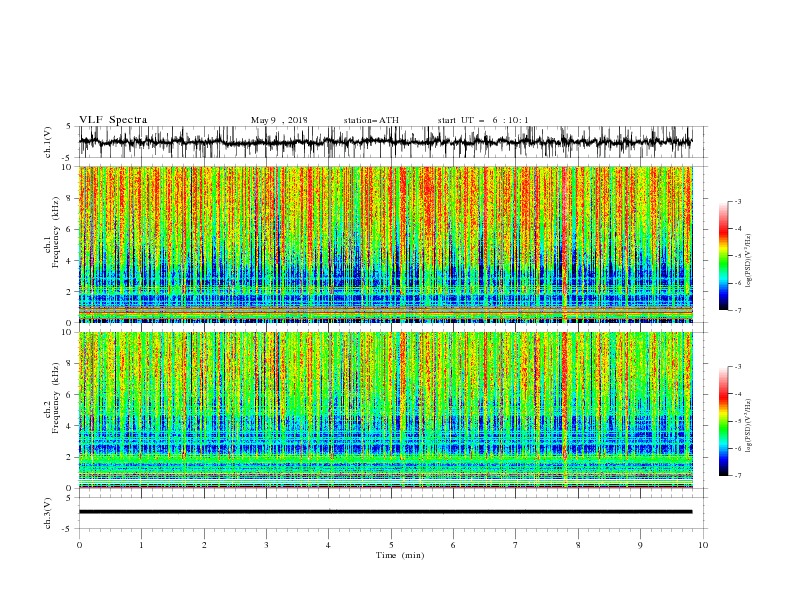792x612 pixels.
Task: Select the date text "May 9, 2018"
Action: pos(279,120)
